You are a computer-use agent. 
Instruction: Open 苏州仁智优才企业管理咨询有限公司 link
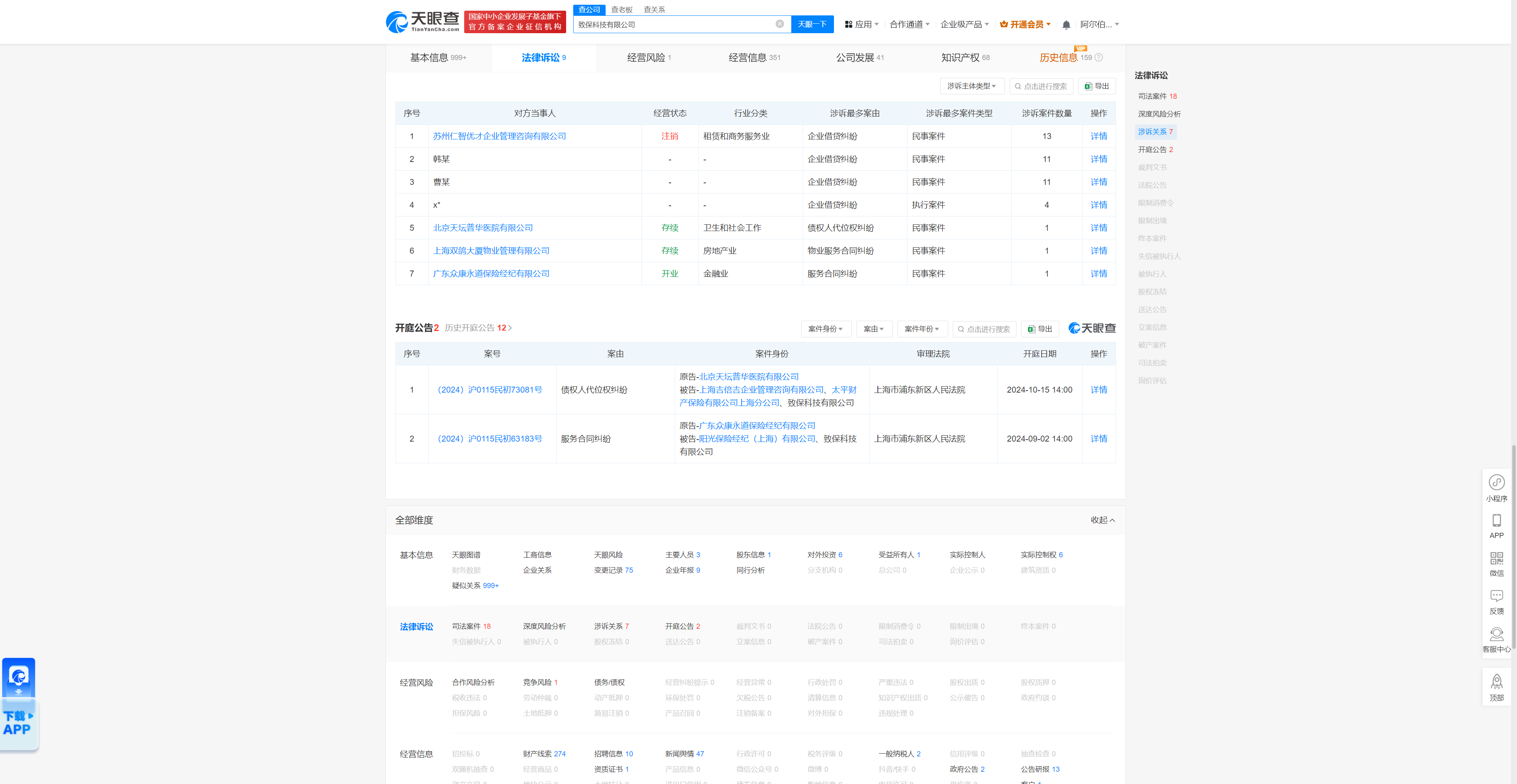[499, 137]
